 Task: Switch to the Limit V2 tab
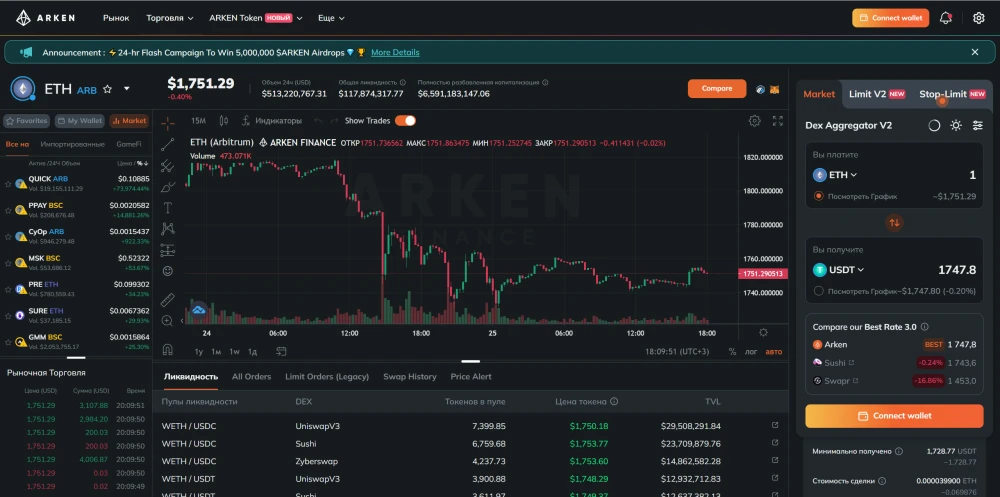pyautogui.click(x=877, y=94)
